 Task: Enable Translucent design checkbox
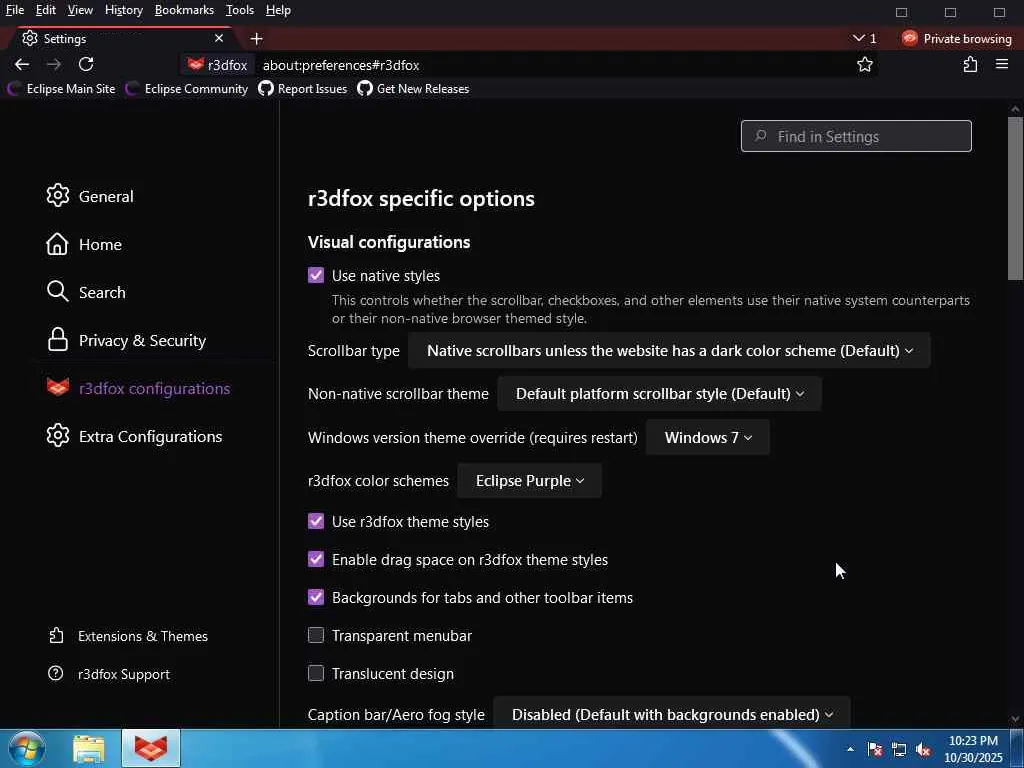[316, 673]
